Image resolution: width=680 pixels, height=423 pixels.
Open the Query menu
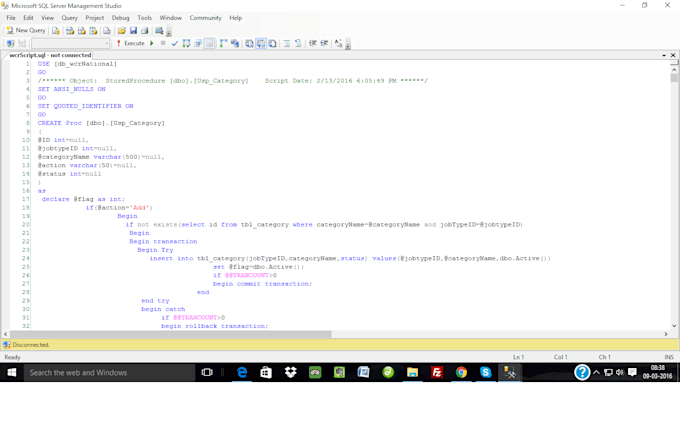point(69,18)
